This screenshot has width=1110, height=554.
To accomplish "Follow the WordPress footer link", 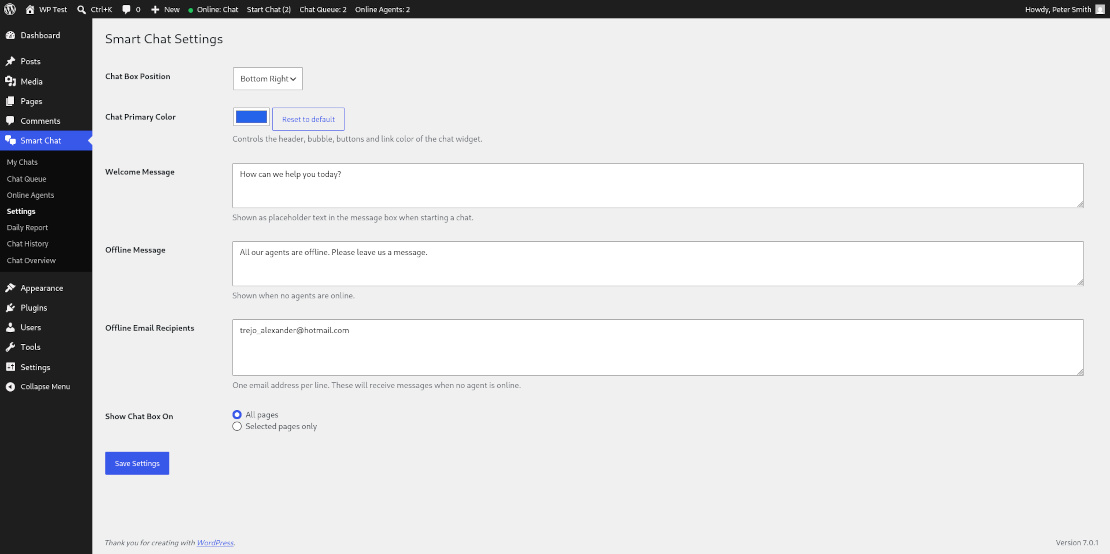I will coord(215,543).
